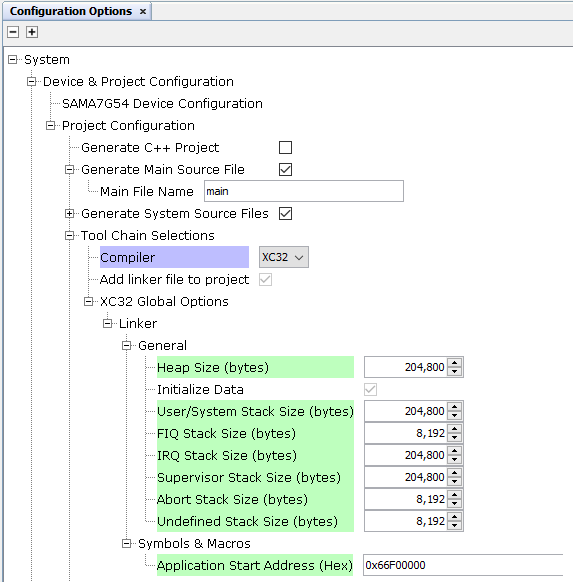Image resolution: width=573 pixels, height=582 pixels.
Task: Expand Generate System Source Files node
Action: (x=69, y=213)
